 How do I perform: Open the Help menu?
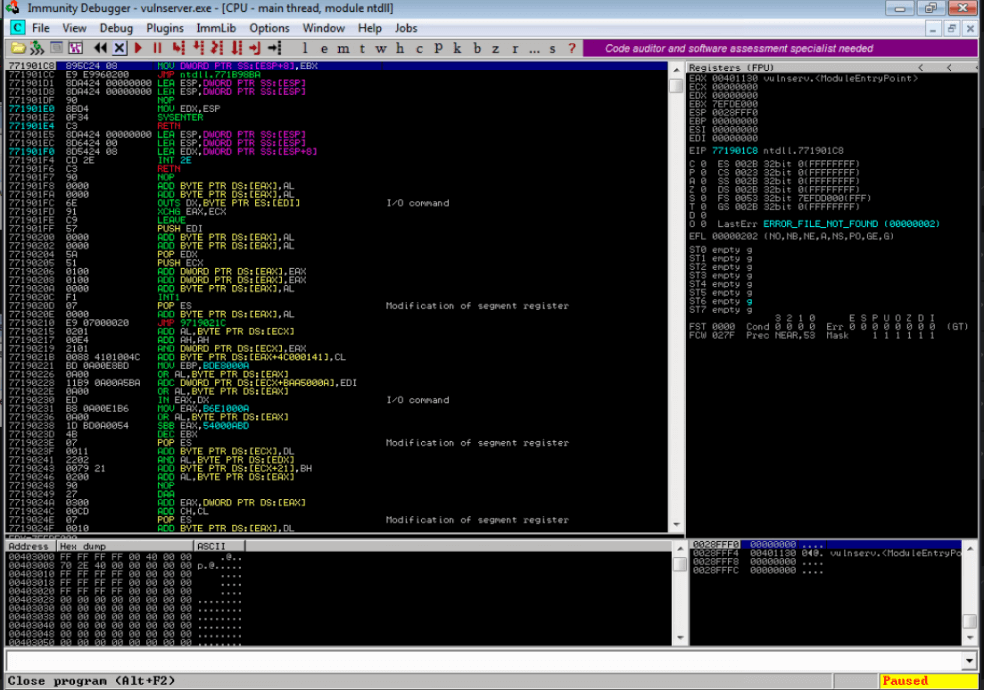pos(370,28)
